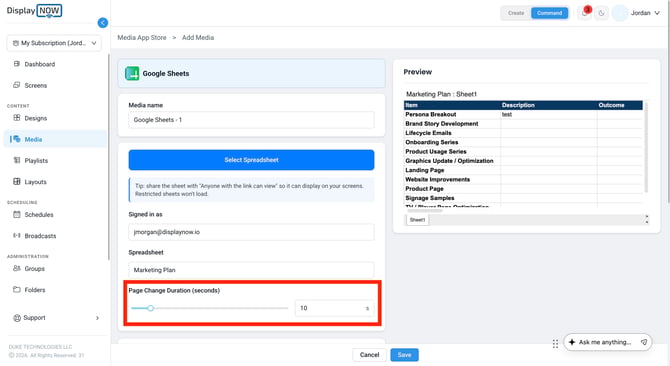Viewport: 670px width, 366px height.
Task: Switch to Create mode
Action: (x=516, y=13)
